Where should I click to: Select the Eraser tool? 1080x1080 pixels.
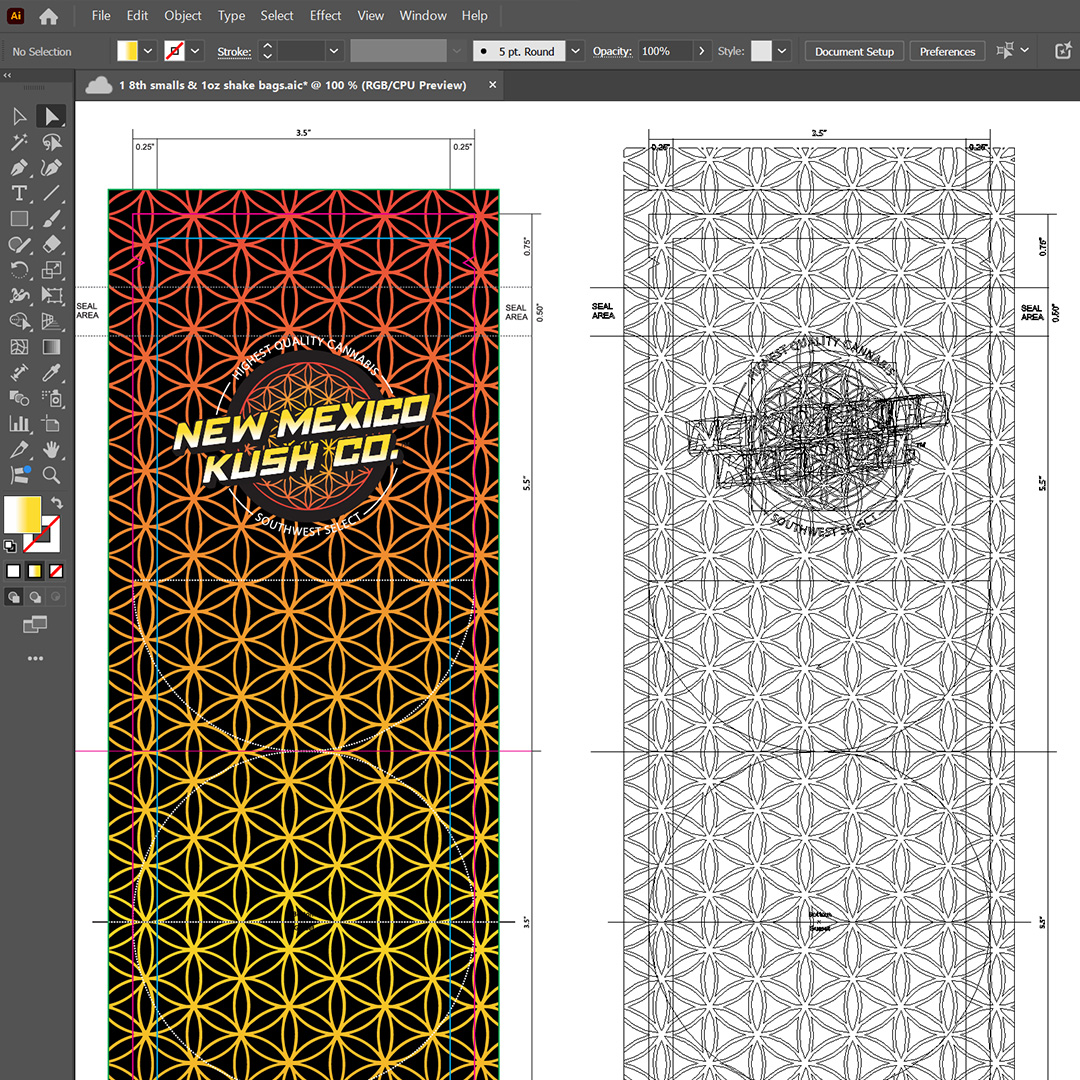pyautogui.click(x=51, y=245)
